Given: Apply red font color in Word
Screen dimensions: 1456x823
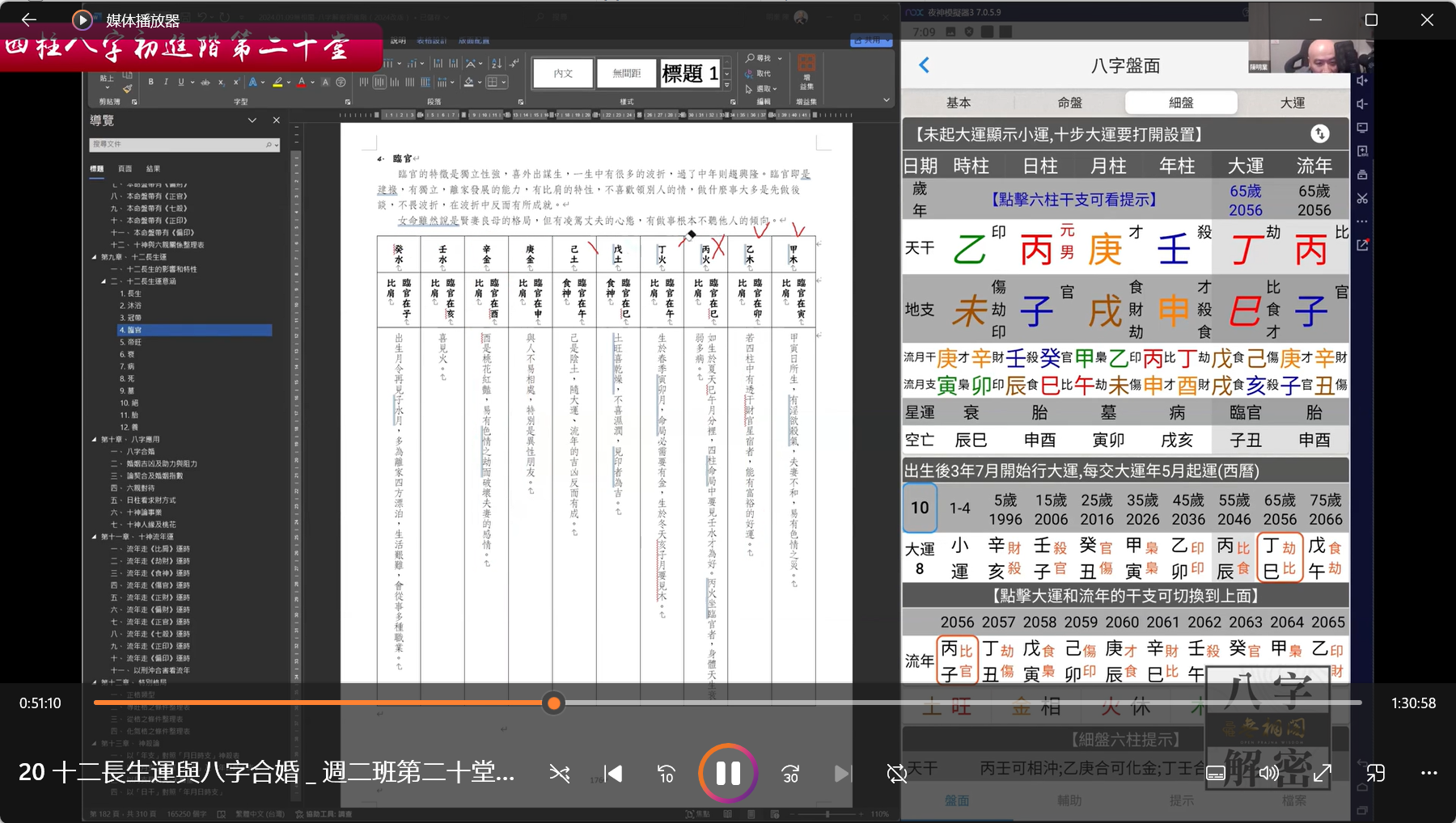Looking at the screenshot, I should (301, 82).
